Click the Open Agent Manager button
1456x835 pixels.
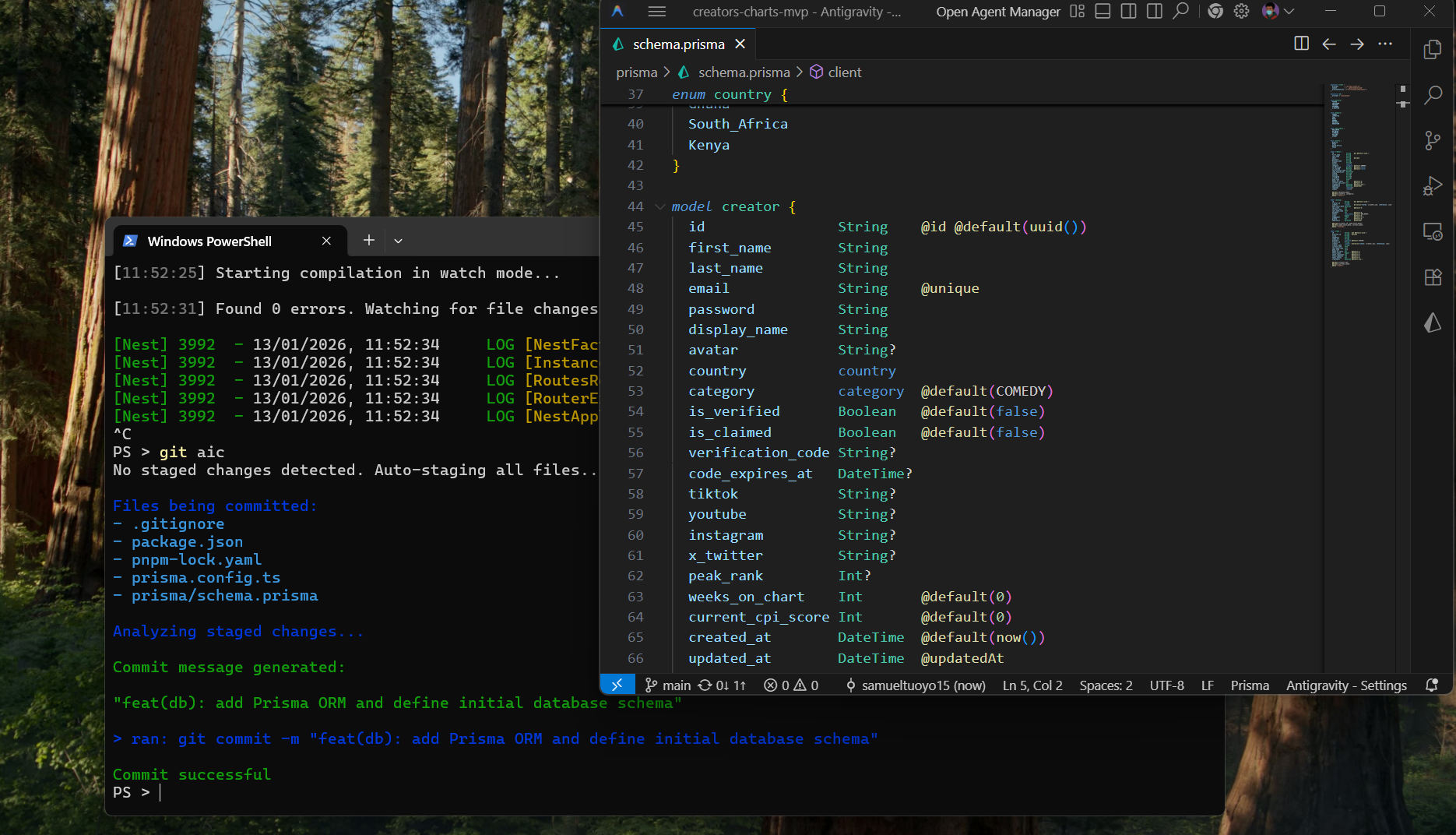(997, 12)
